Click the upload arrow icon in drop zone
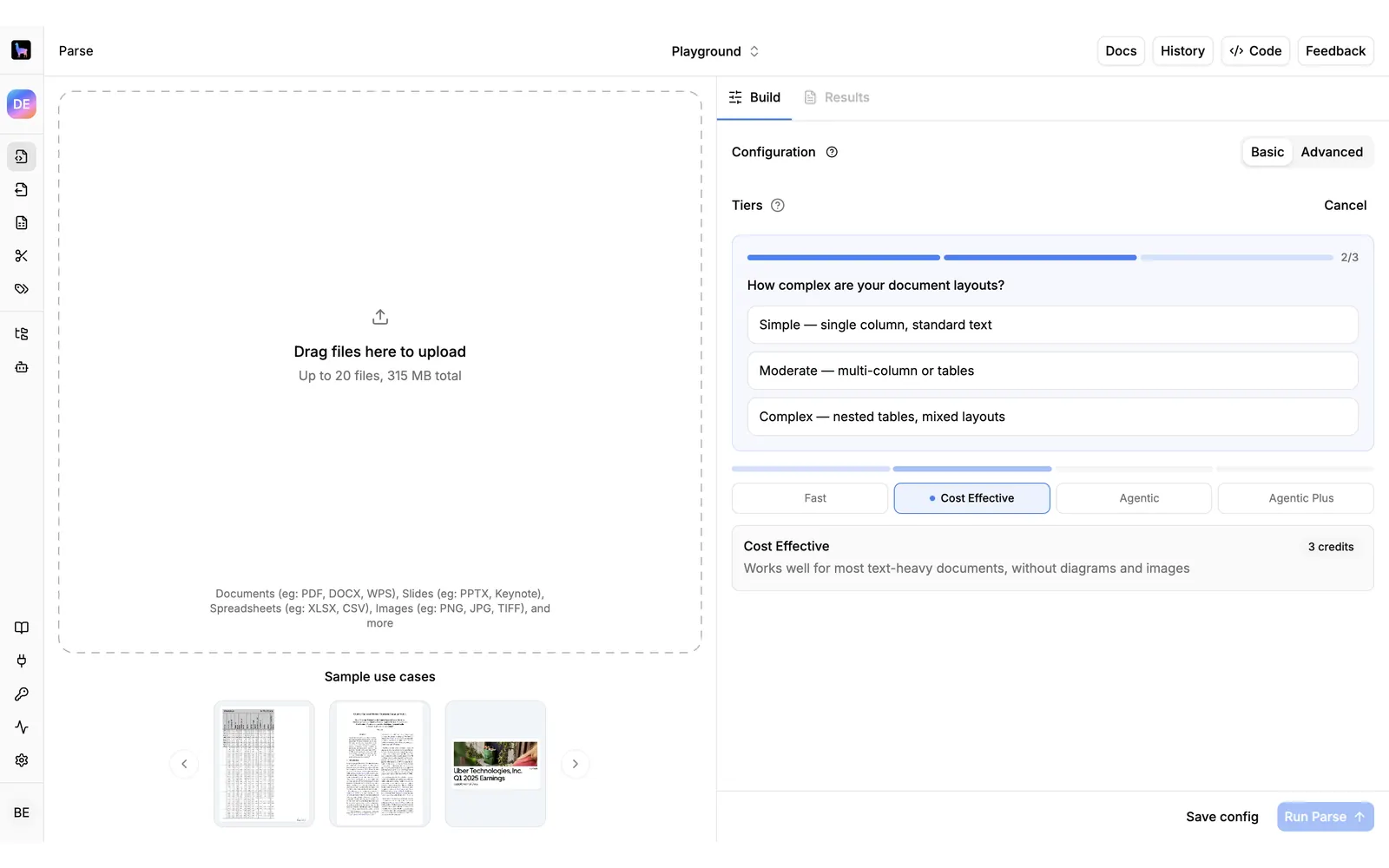Viewport: 1389px width, 868px height. click(380, 317)
